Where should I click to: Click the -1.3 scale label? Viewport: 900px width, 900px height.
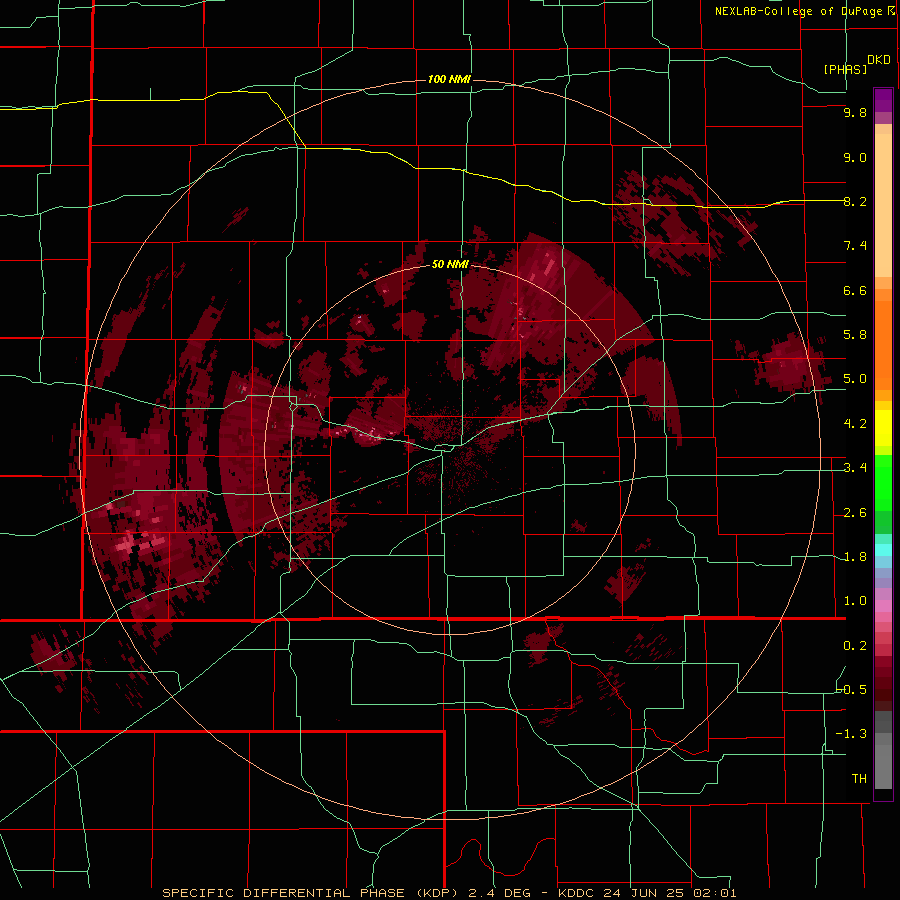coord(852,734)
